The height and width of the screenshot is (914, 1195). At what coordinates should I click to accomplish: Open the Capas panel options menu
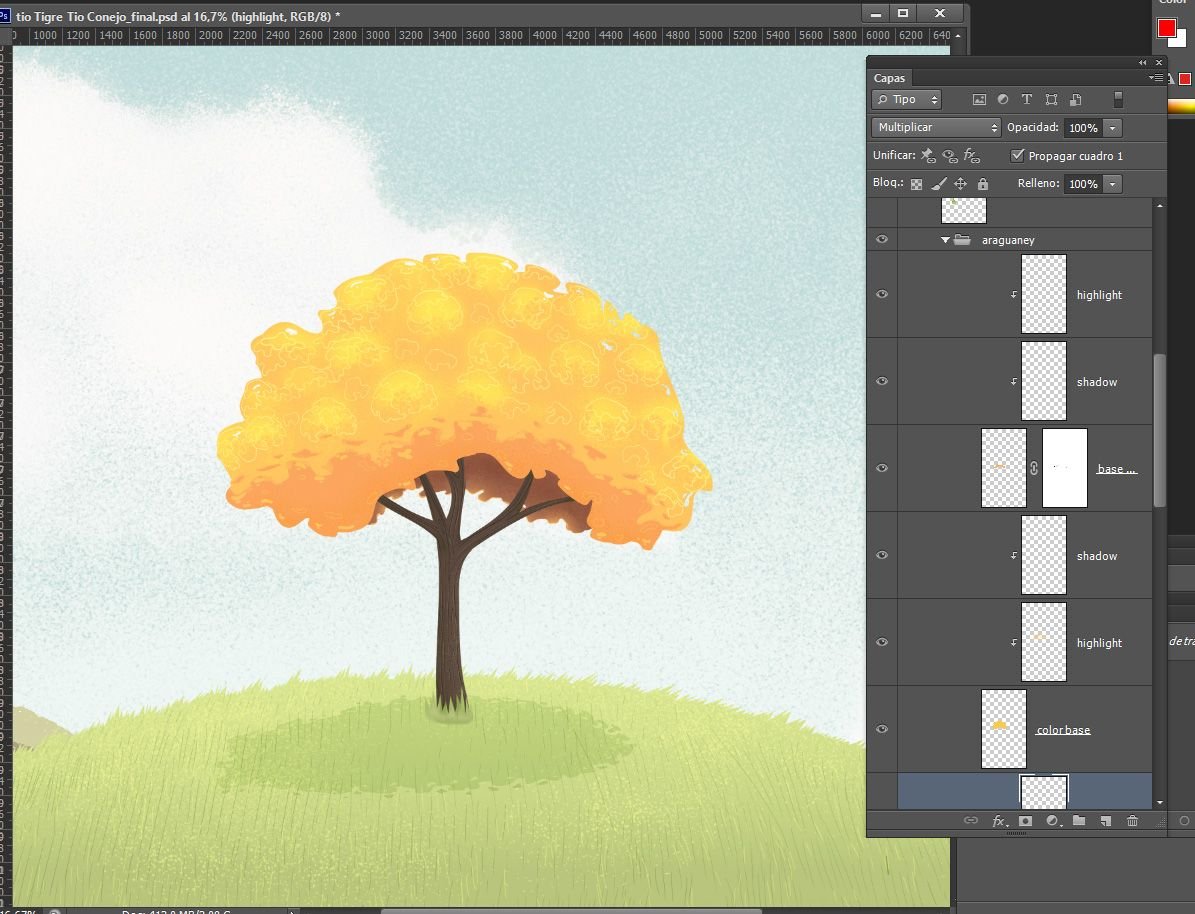(x=1157, y=78)
